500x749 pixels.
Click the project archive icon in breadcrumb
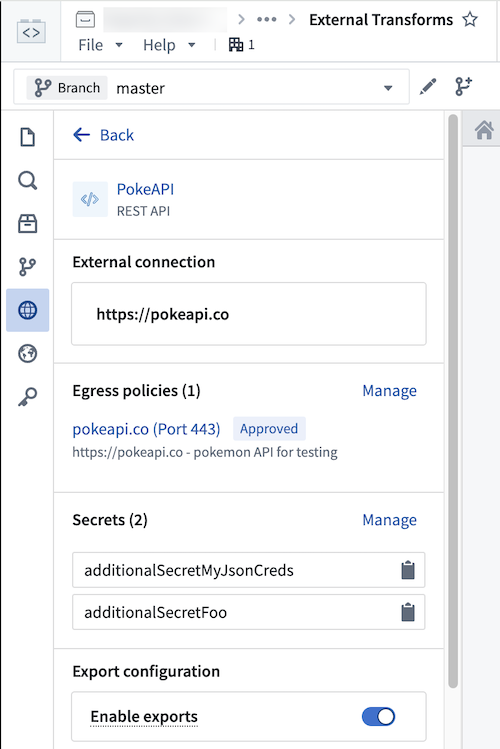(85, 20)
